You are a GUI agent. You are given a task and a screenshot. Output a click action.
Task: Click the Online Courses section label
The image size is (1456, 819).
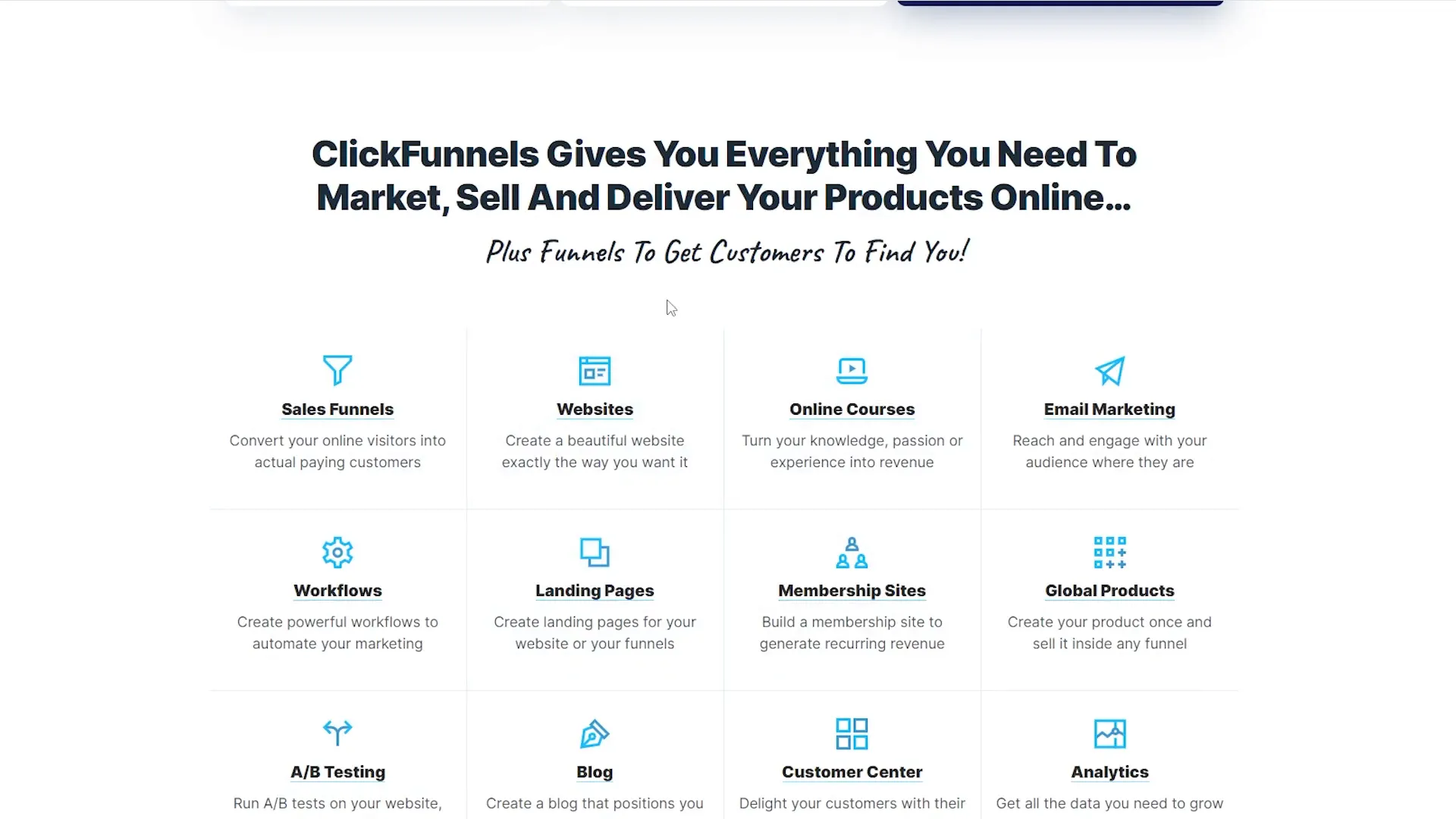tap(852, 409)
